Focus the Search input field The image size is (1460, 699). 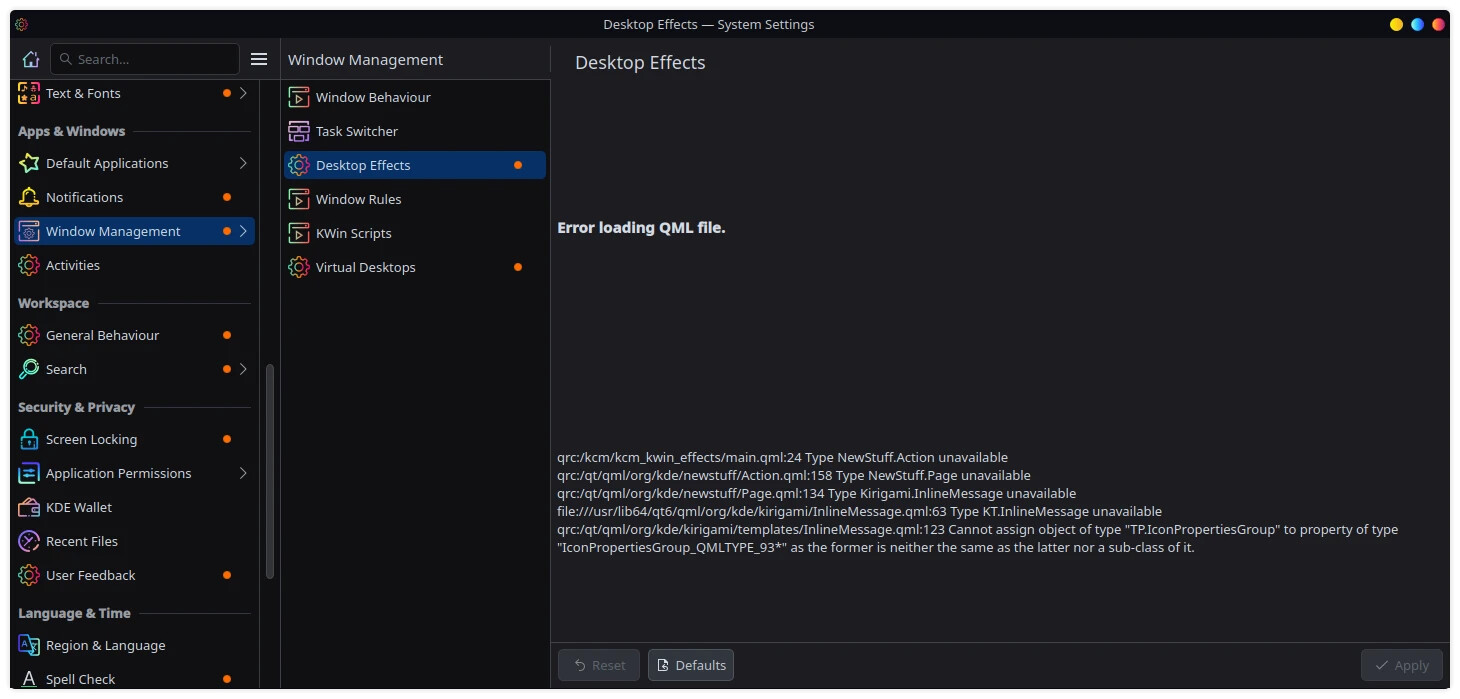[x=150, y=59]
